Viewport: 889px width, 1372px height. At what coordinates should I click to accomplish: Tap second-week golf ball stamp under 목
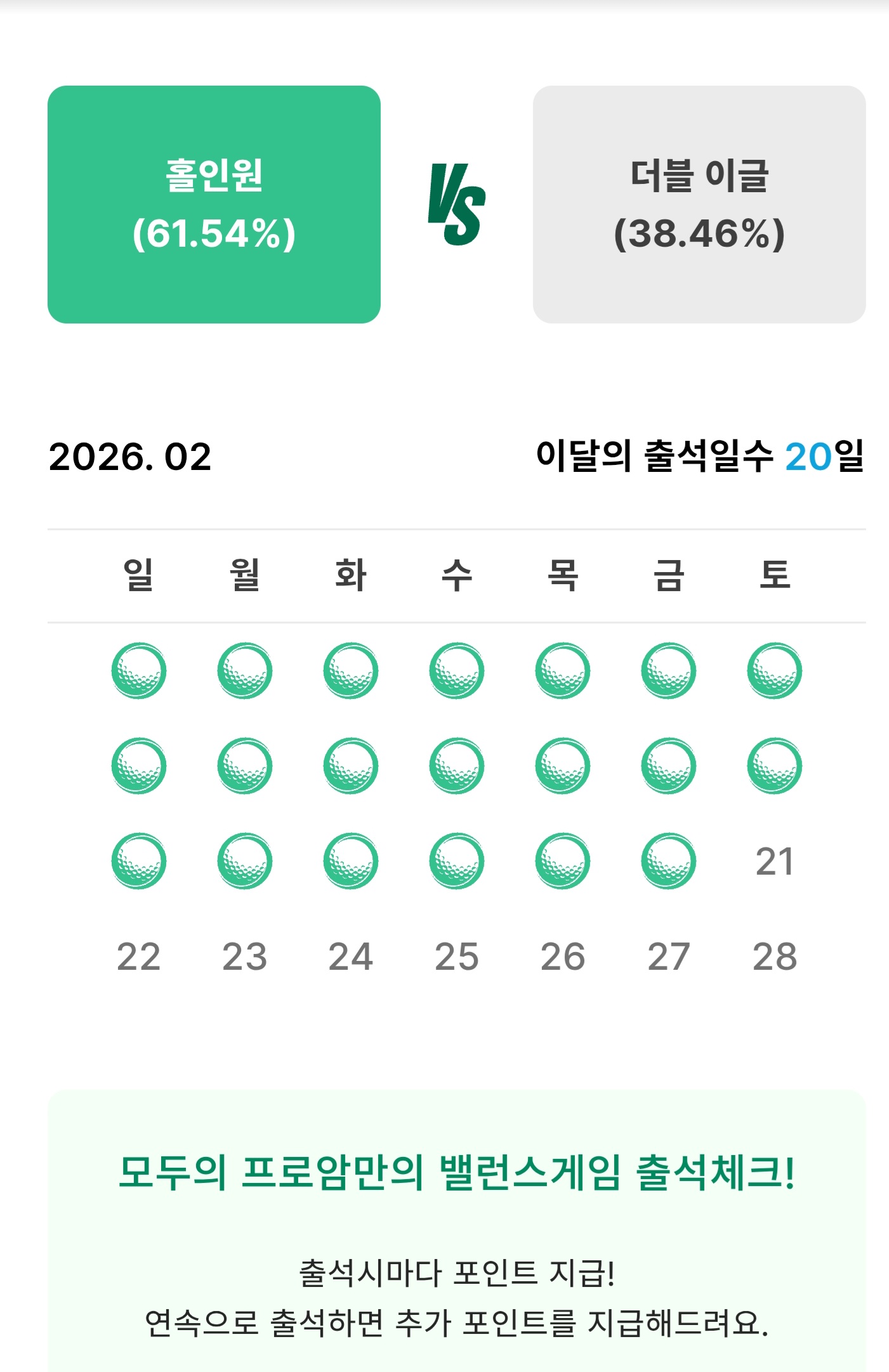click(563, 766)
